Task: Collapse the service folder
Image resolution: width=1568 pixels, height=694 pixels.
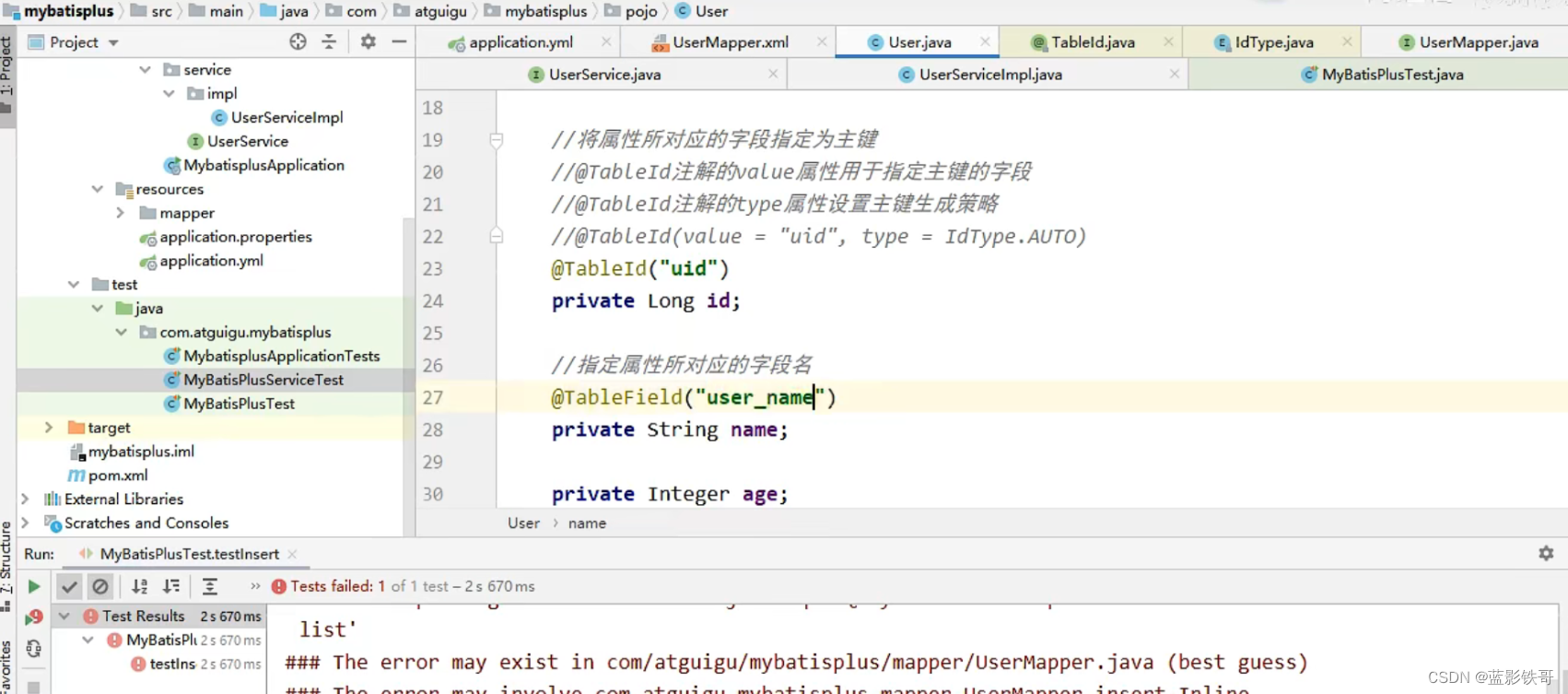Action: coord(145,69)
